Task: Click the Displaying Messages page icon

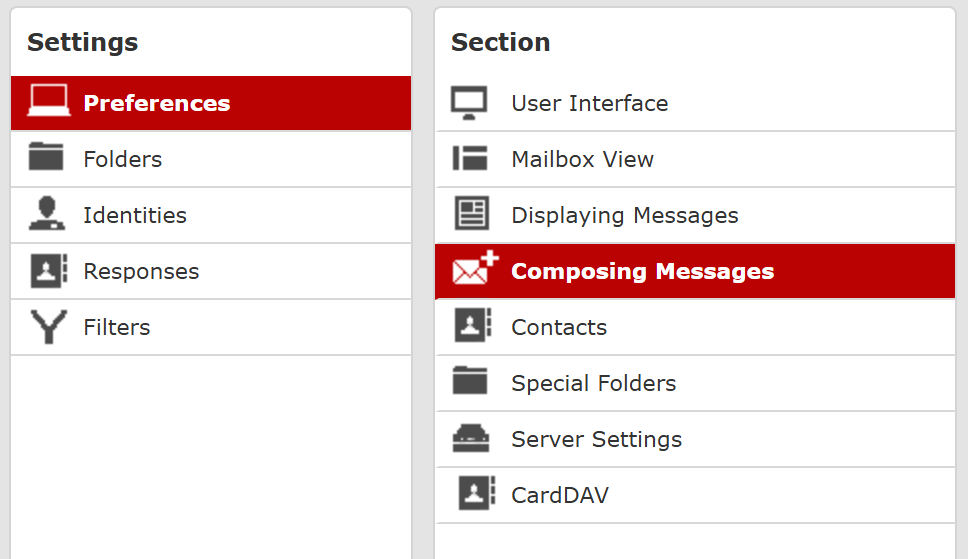Action: (x=472, y=213)
